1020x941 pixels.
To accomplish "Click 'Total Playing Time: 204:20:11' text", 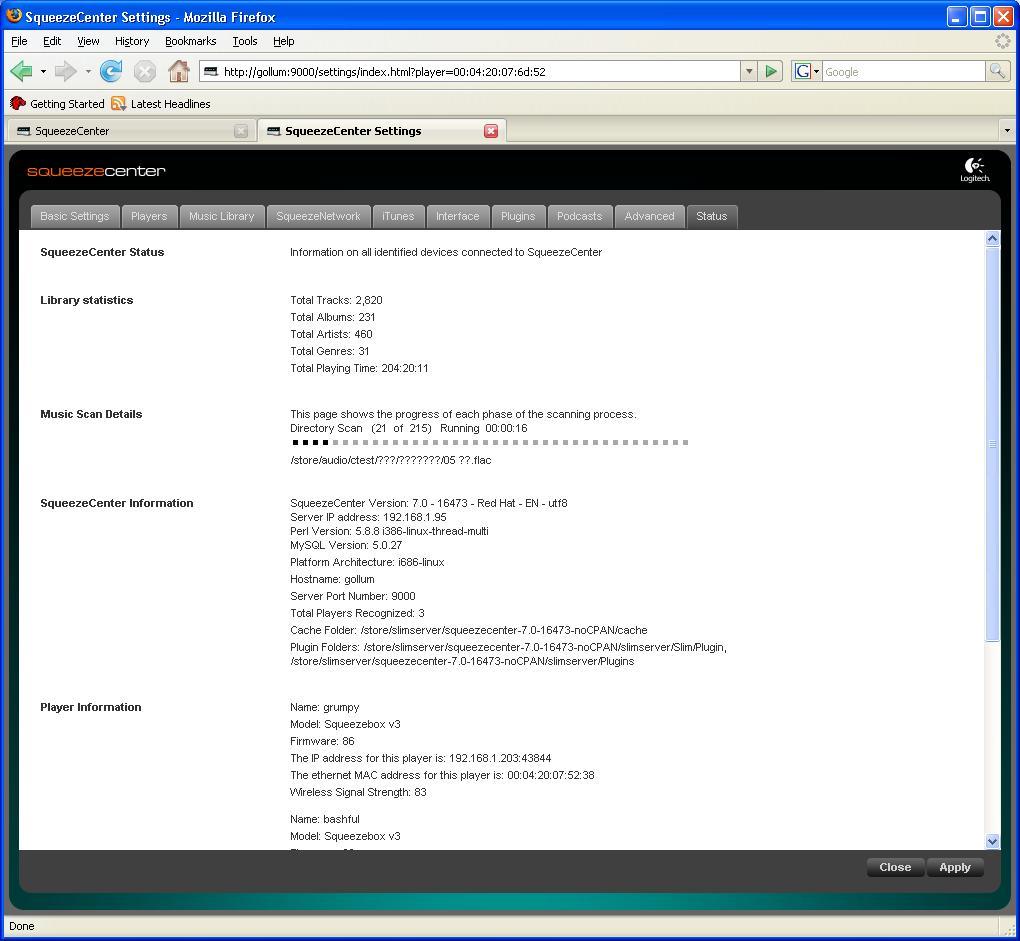I will [x=359, y=368].
